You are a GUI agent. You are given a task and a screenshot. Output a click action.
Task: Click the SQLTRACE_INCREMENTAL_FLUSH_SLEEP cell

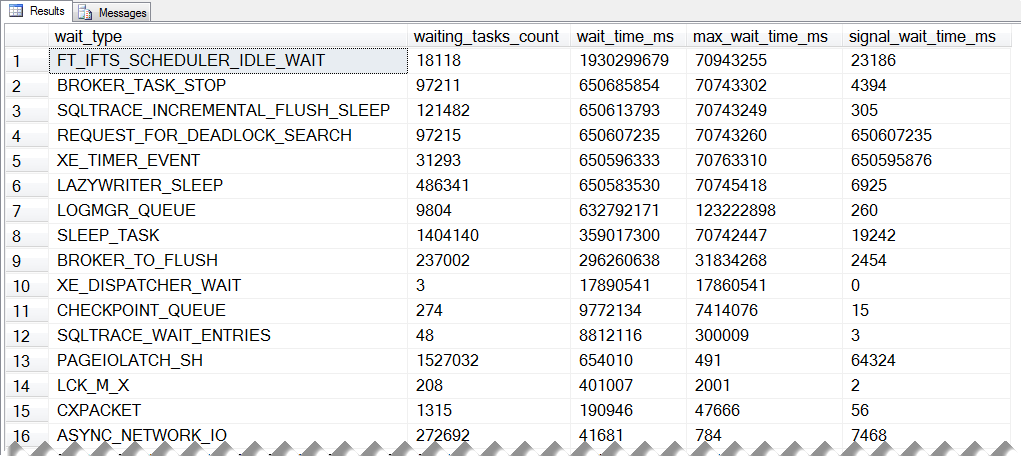tap(229, 111)
